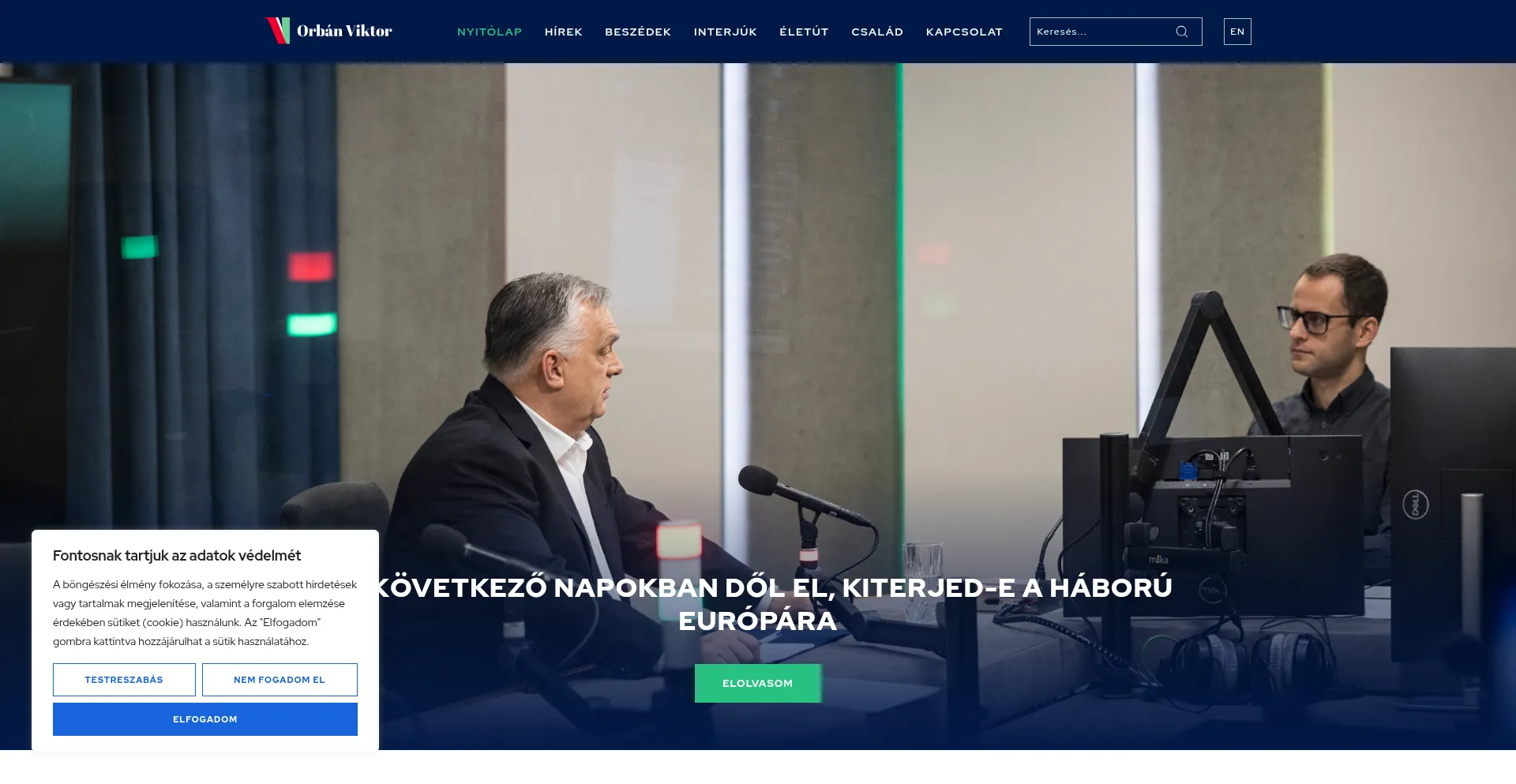Go to the Beszédek section
The height and width of the screenshot is (784, 1516).
638,32
